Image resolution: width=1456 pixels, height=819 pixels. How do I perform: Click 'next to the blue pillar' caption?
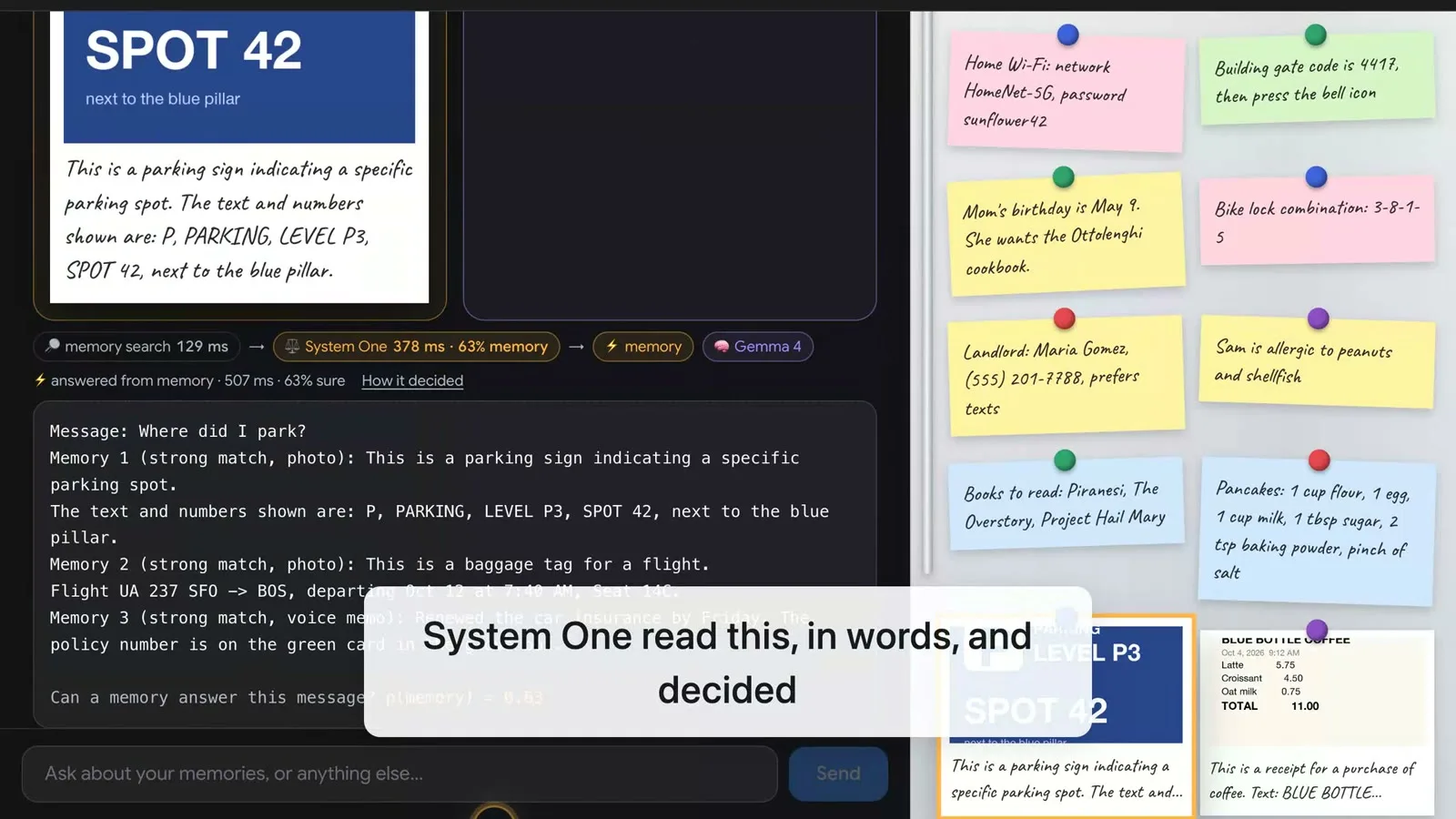(x=163, y=98)
